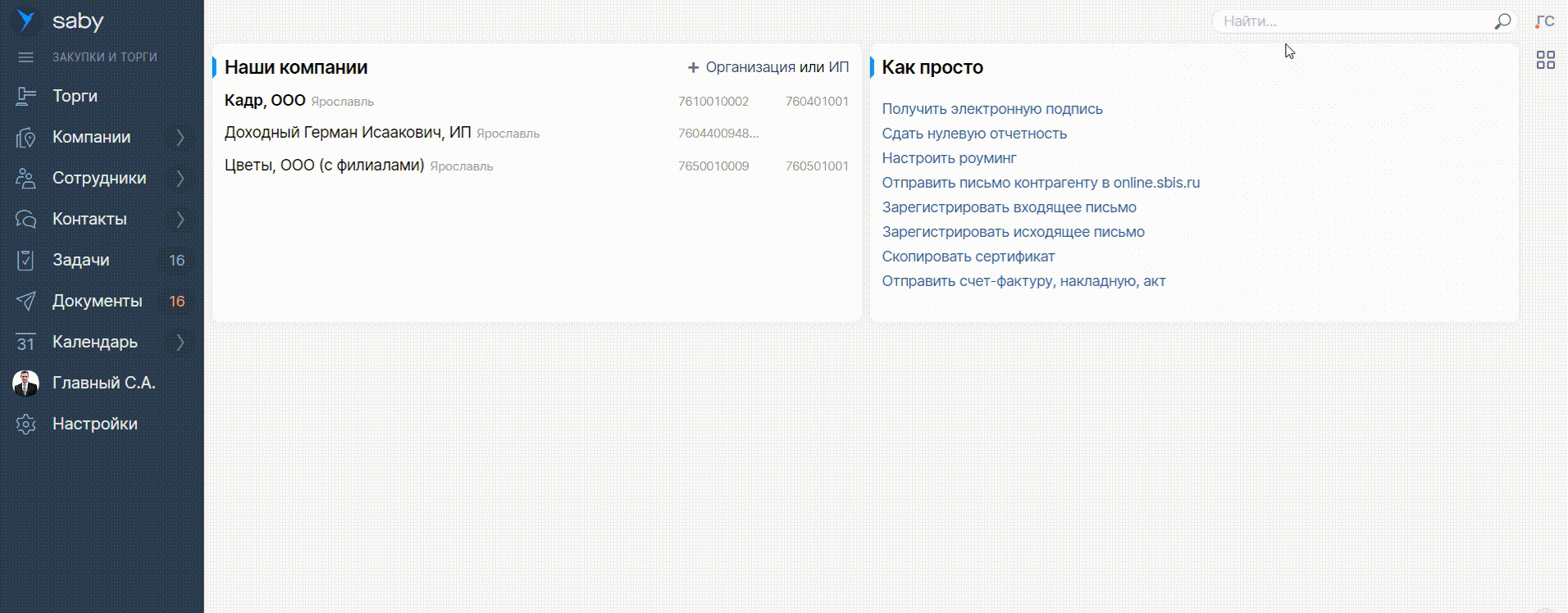Expand the Контакты submenu chevron
Screen dimensions: 1568x613
pyautogui.click(x=180, y=220)
